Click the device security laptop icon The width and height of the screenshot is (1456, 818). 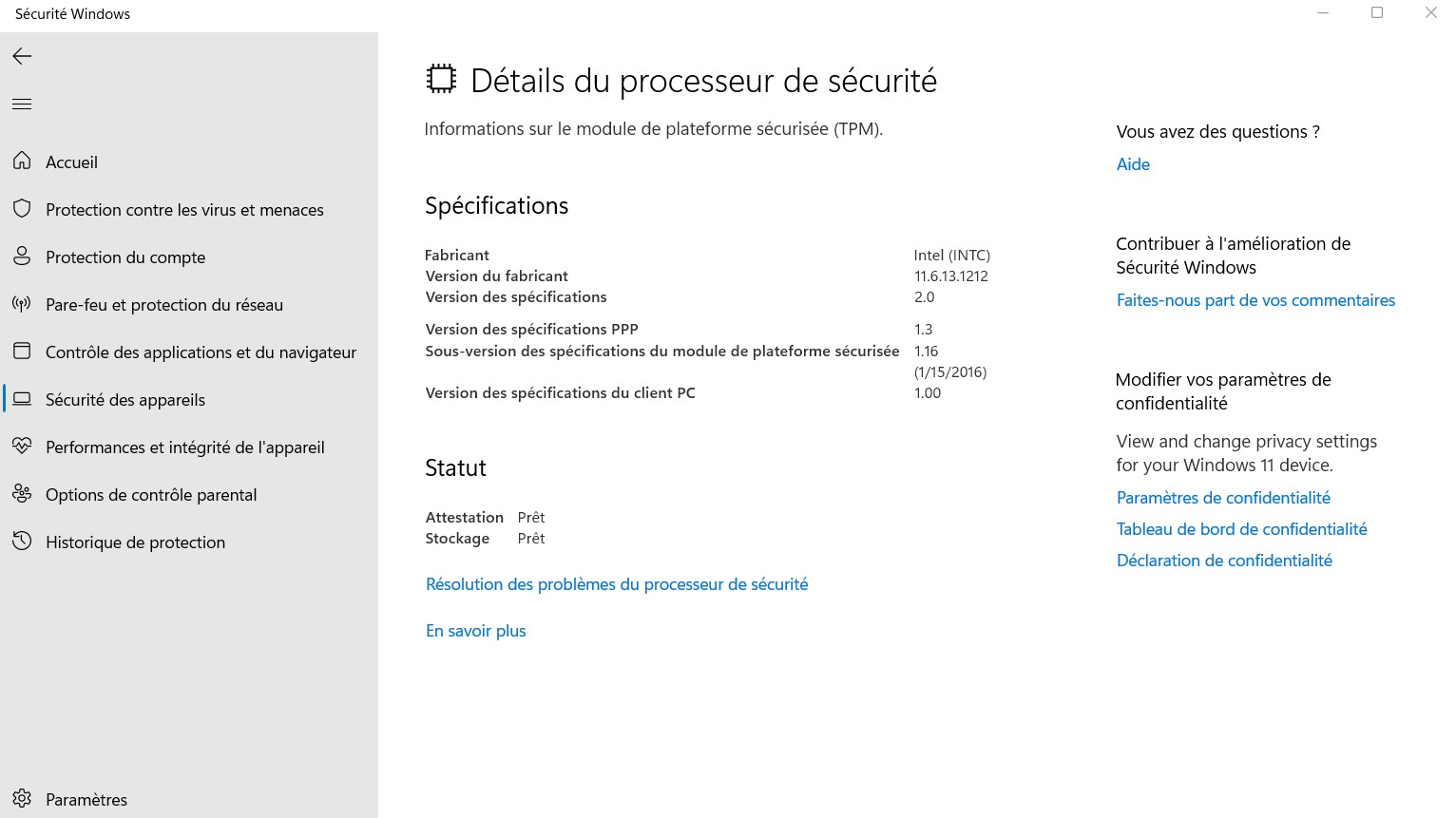22,399
